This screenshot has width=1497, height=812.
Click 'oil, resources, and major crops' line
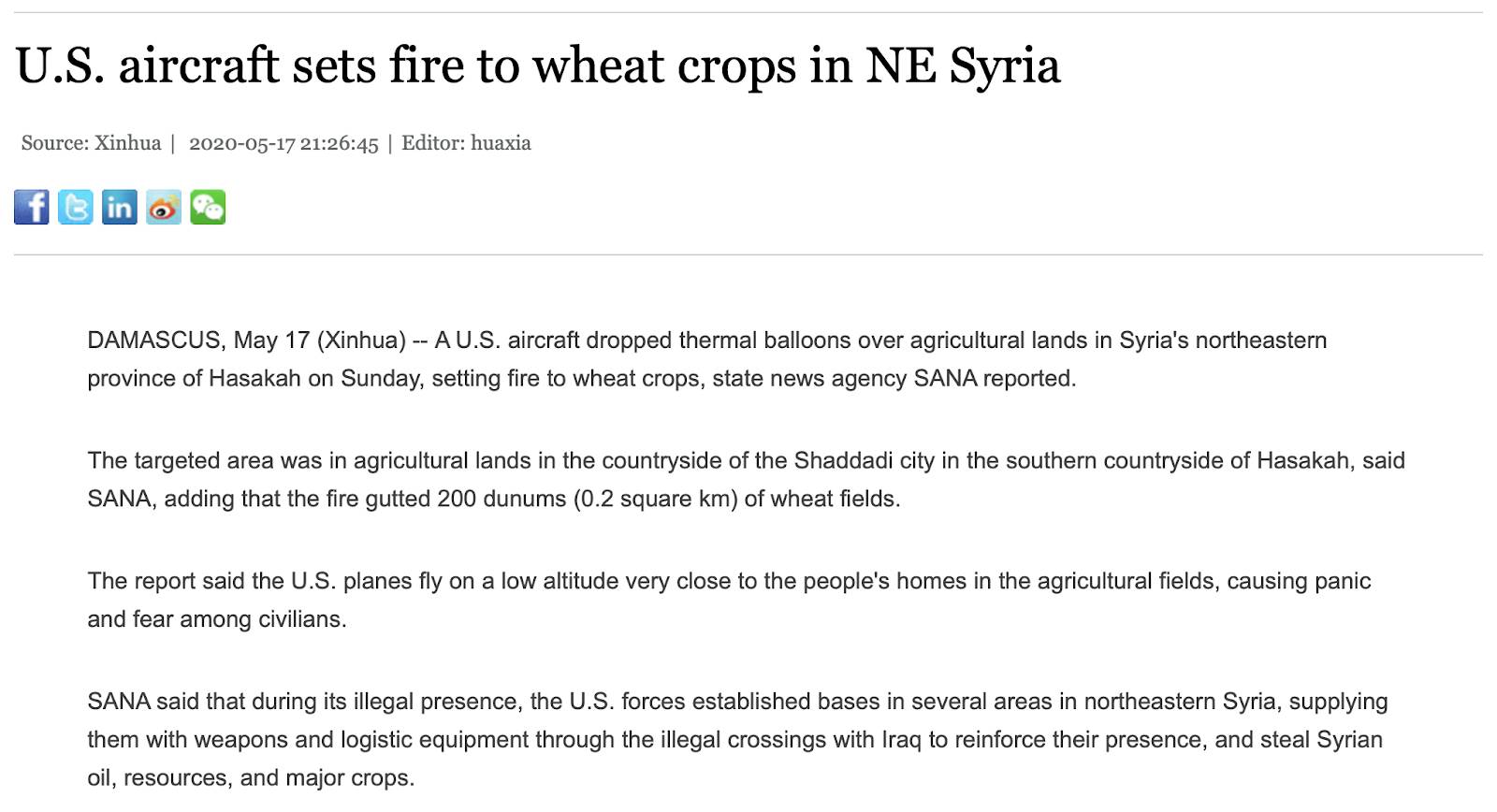coord(250,777)
